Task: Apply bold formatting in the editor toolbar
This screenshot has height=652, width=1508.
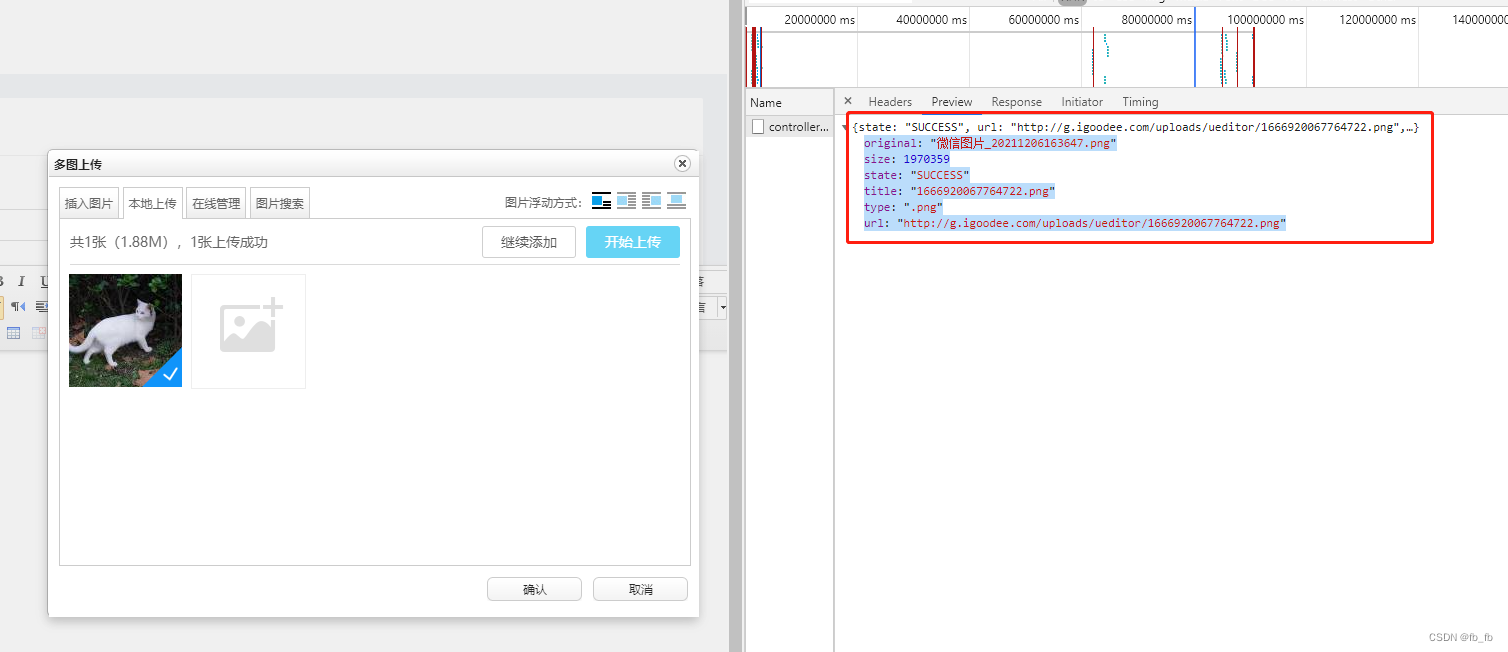Action: coord(3,281)
